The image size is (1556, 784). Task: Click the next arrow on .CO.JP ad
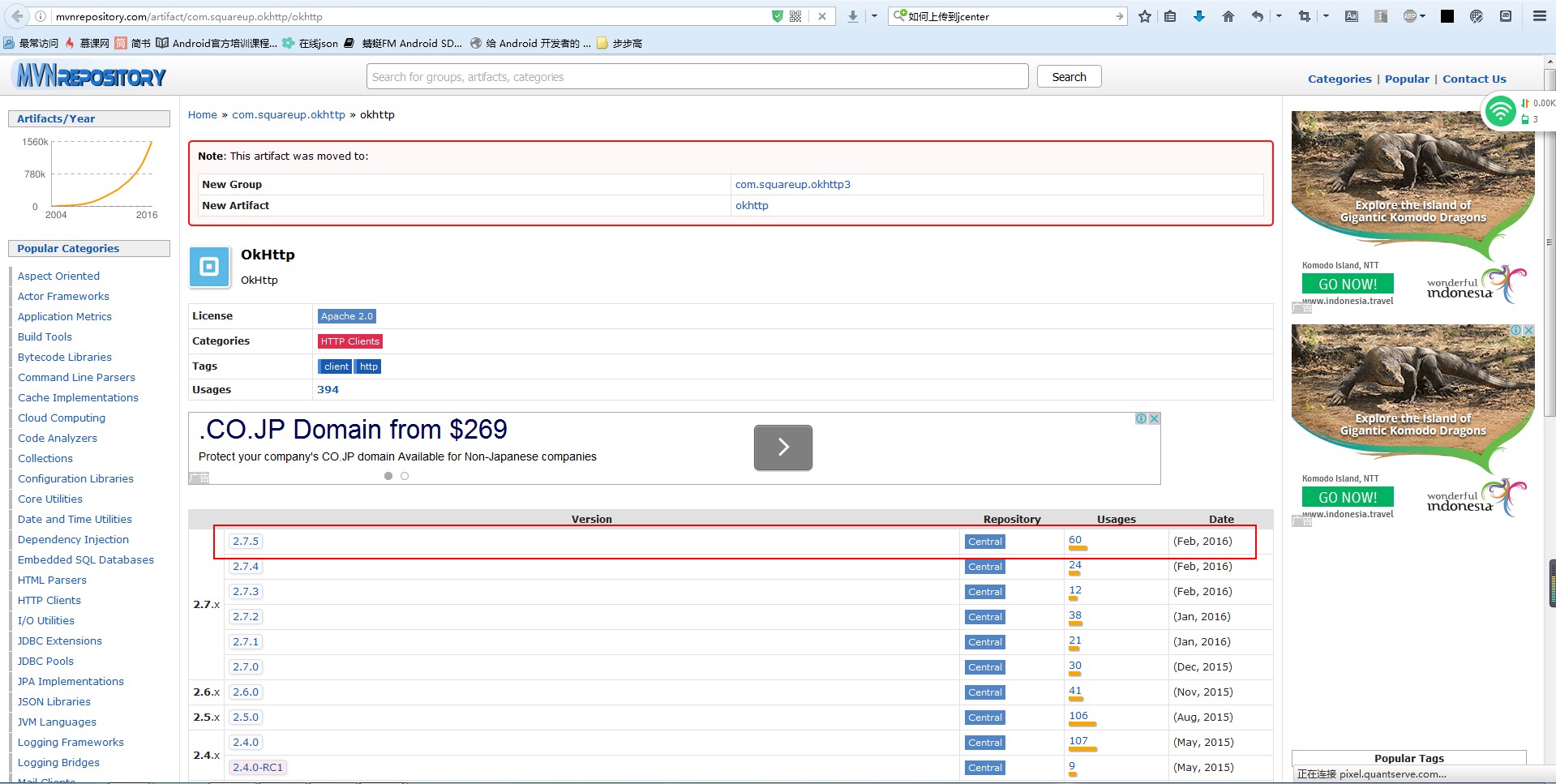tap(782, 448)
